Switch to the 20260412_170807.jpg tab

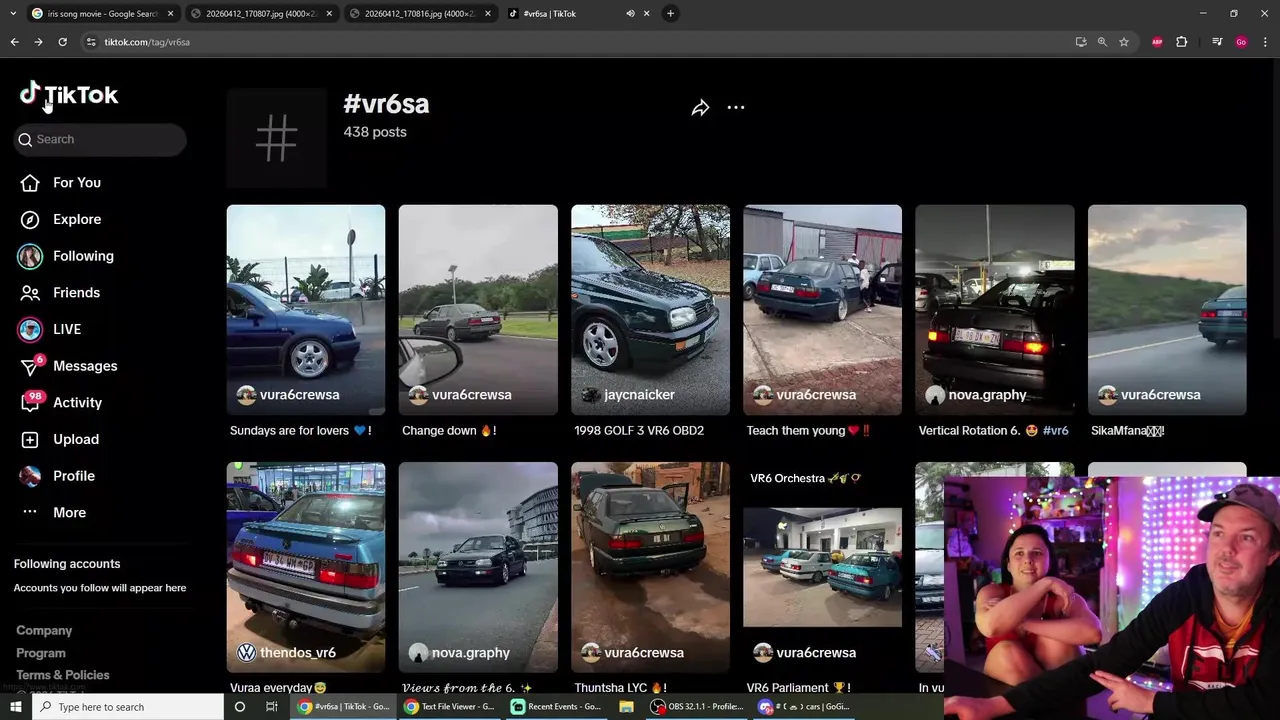click(262, 14)
